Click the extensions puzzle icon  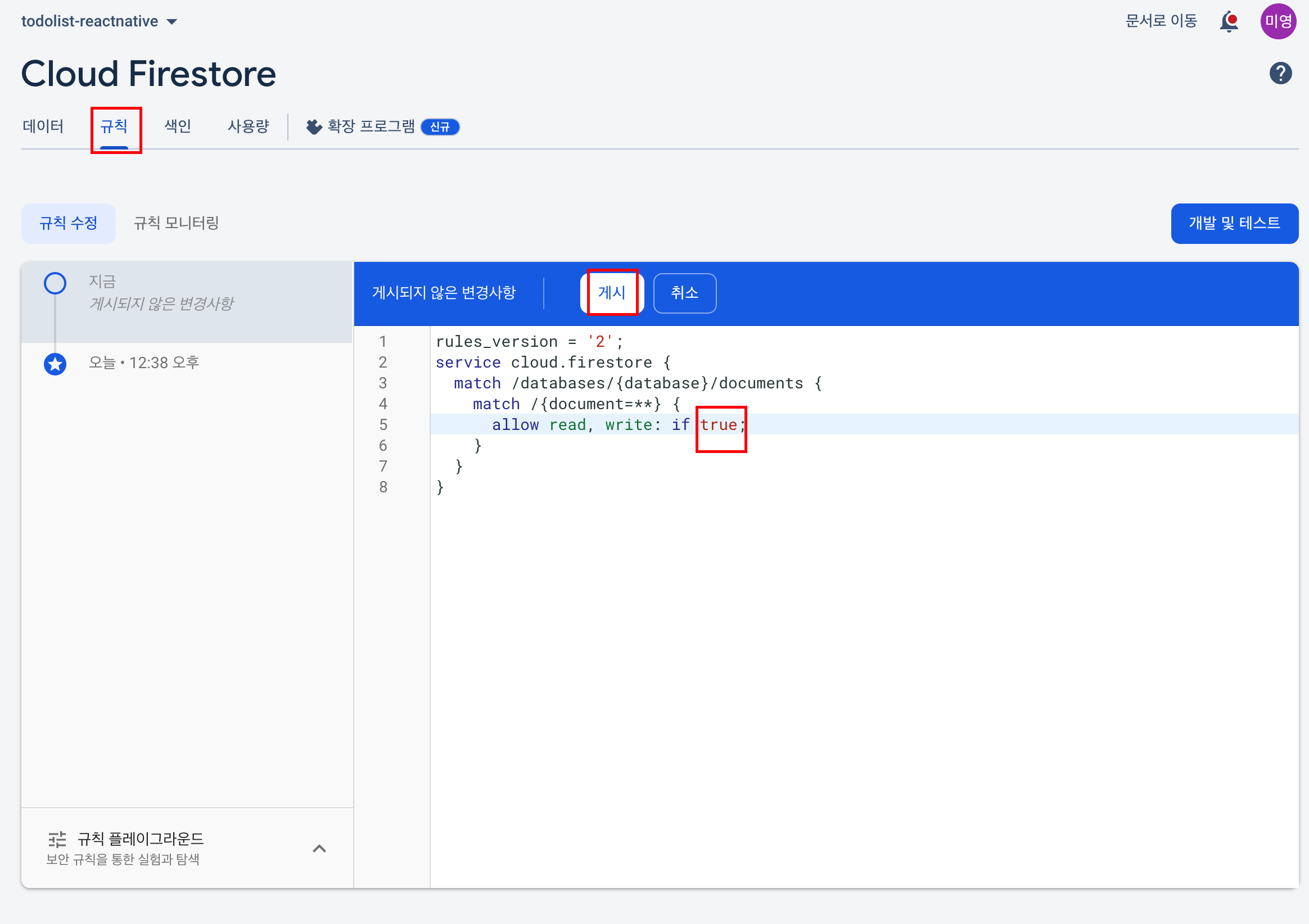[x=314, y=126]
